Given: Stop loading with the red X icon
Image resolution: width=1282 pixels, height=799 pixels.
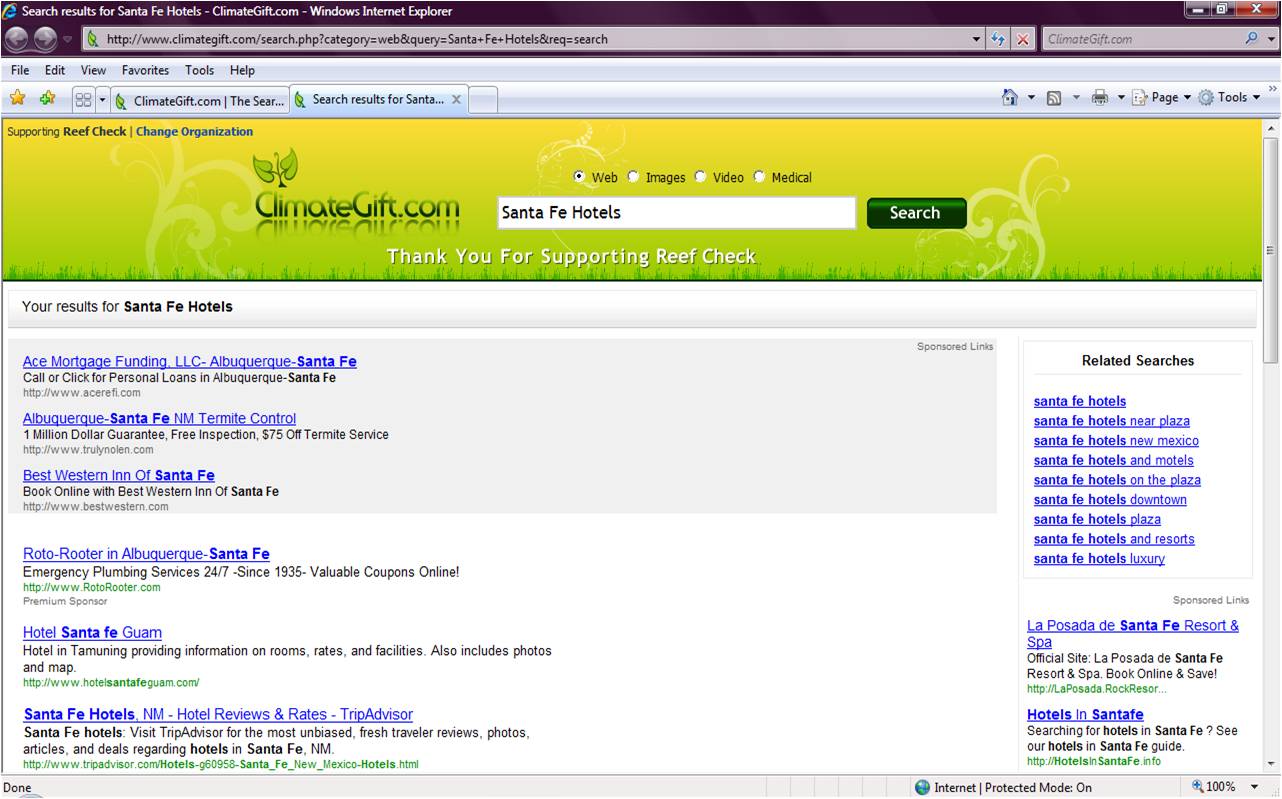Looking at the screenshot, I should click(x=1022, y=40).
